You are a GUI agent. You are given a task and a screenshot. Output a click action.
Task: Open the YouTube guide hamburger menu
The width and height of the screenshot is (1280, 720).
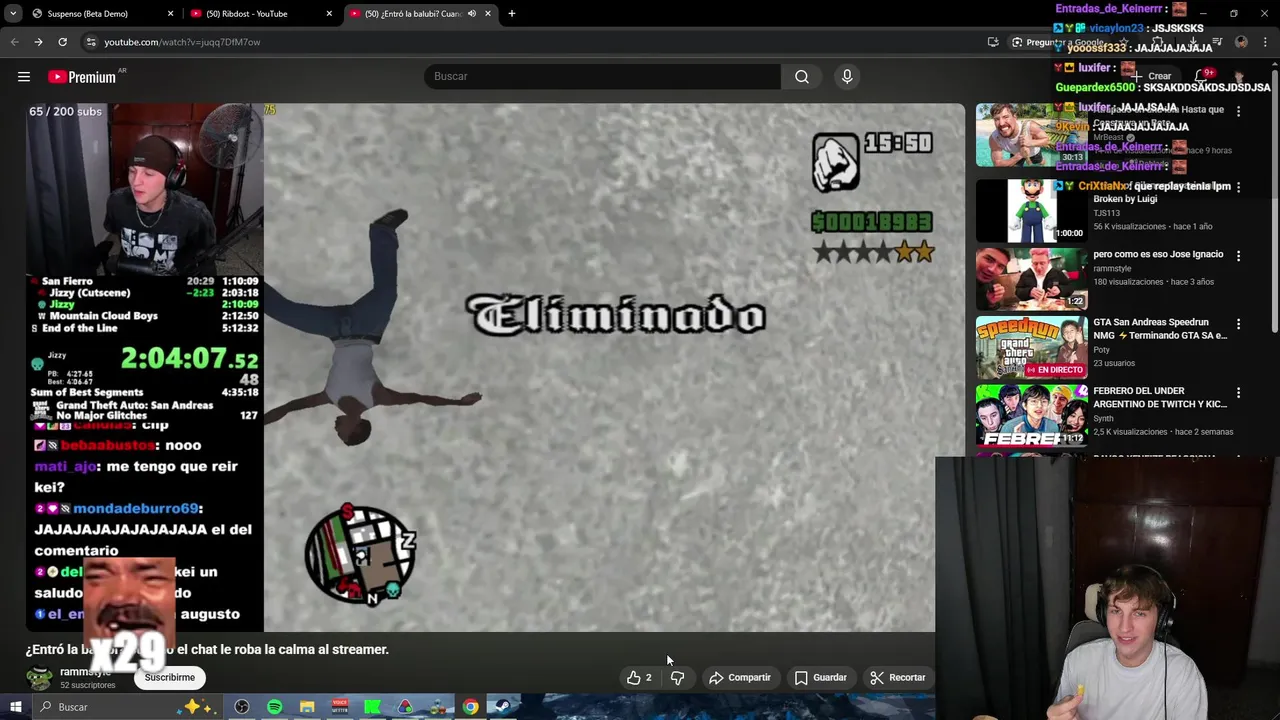point(24,76)
